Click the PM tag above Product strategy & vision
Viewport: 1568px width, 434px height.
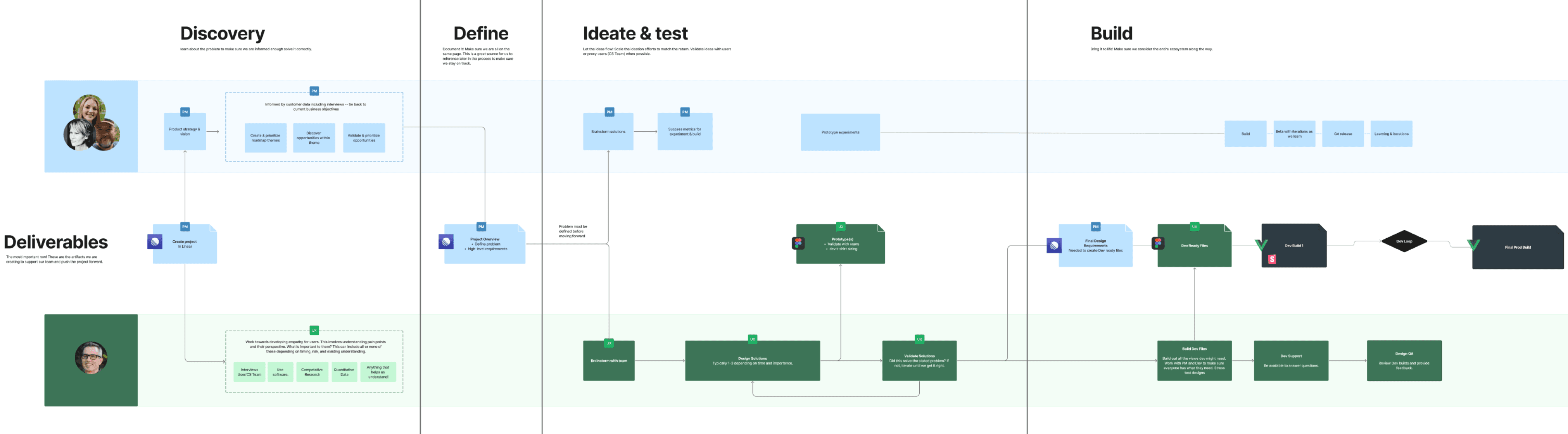click(185, 112)
